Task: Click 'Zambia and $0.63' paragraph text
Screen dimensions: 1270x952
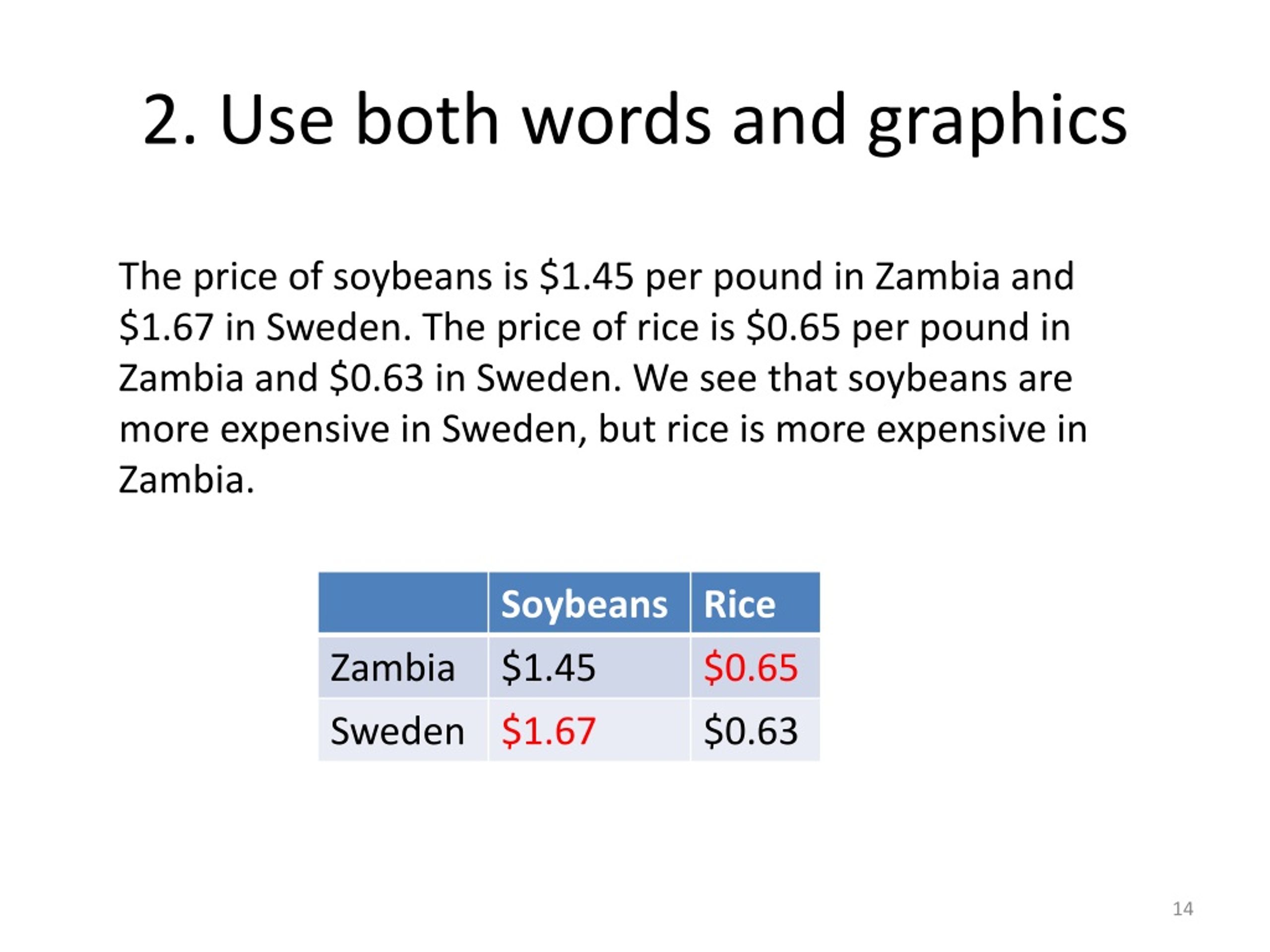Action: tap(271, 379)
